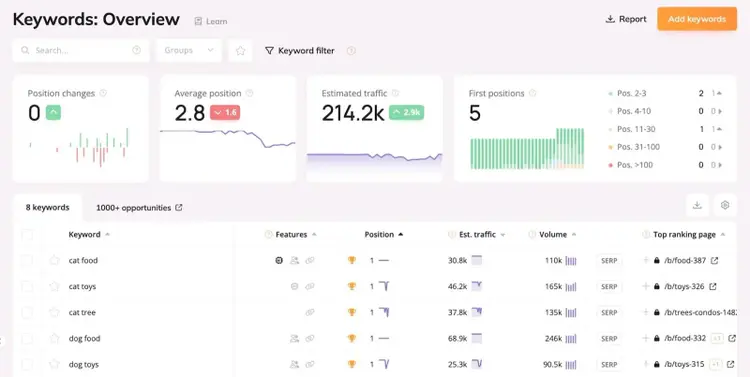
Task: Click the dog toys keyword text
Action: click(x=84, y=365)
